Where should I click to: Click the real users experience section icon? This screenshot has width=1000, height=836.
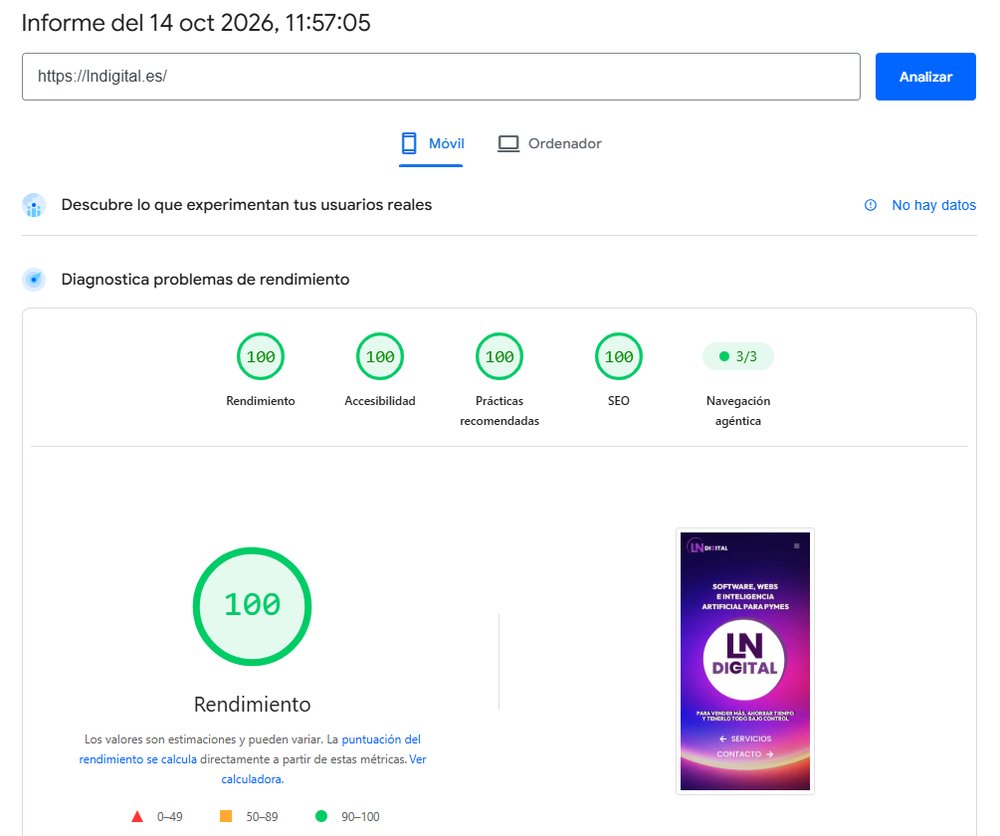(x=34, y=205)
